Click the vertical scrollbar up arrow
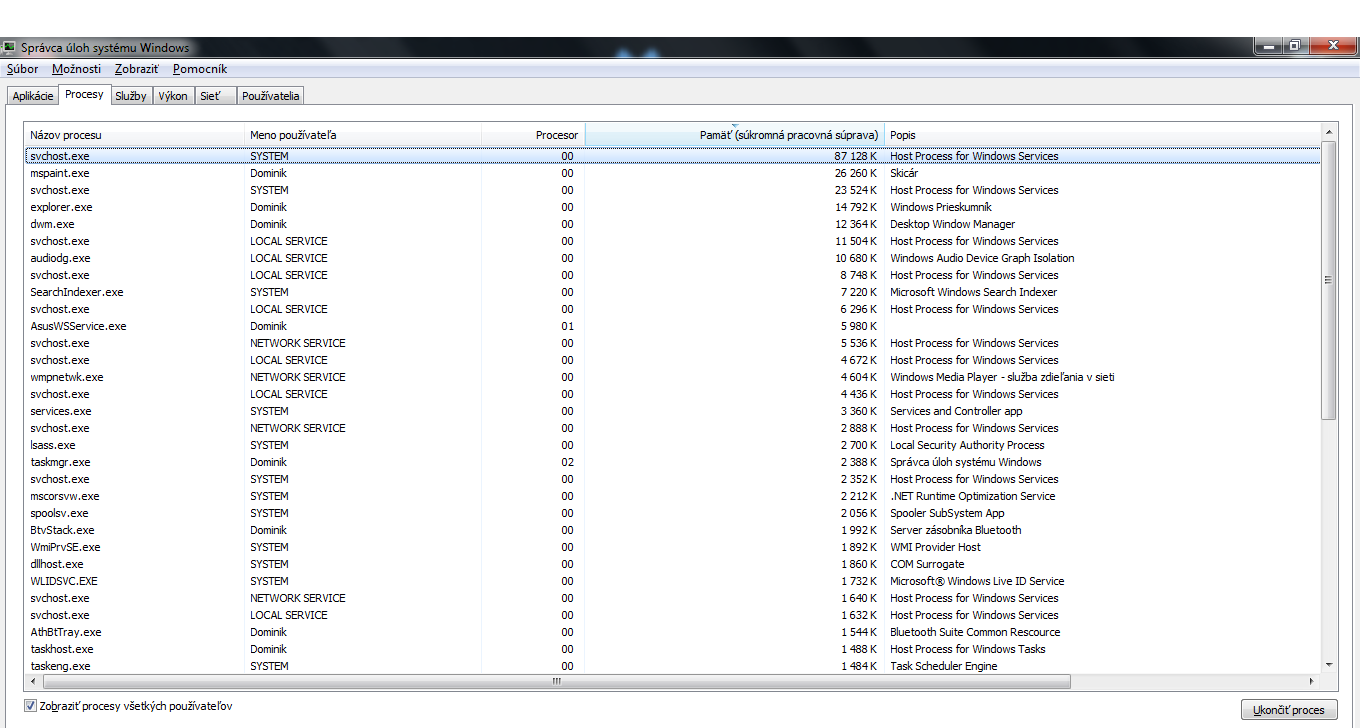Image resolution: width=1360 pixels, height=728 pixels. 1328,132
